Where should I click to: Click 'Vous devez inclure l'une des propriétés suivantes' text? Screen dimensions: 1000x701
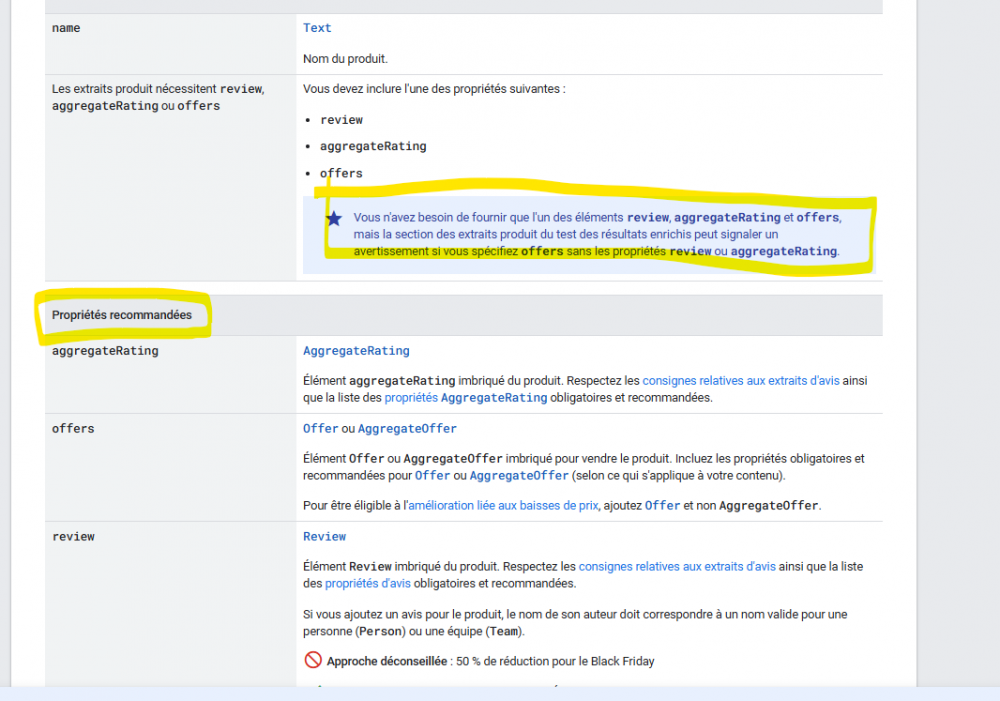click(x=434, y=89)
